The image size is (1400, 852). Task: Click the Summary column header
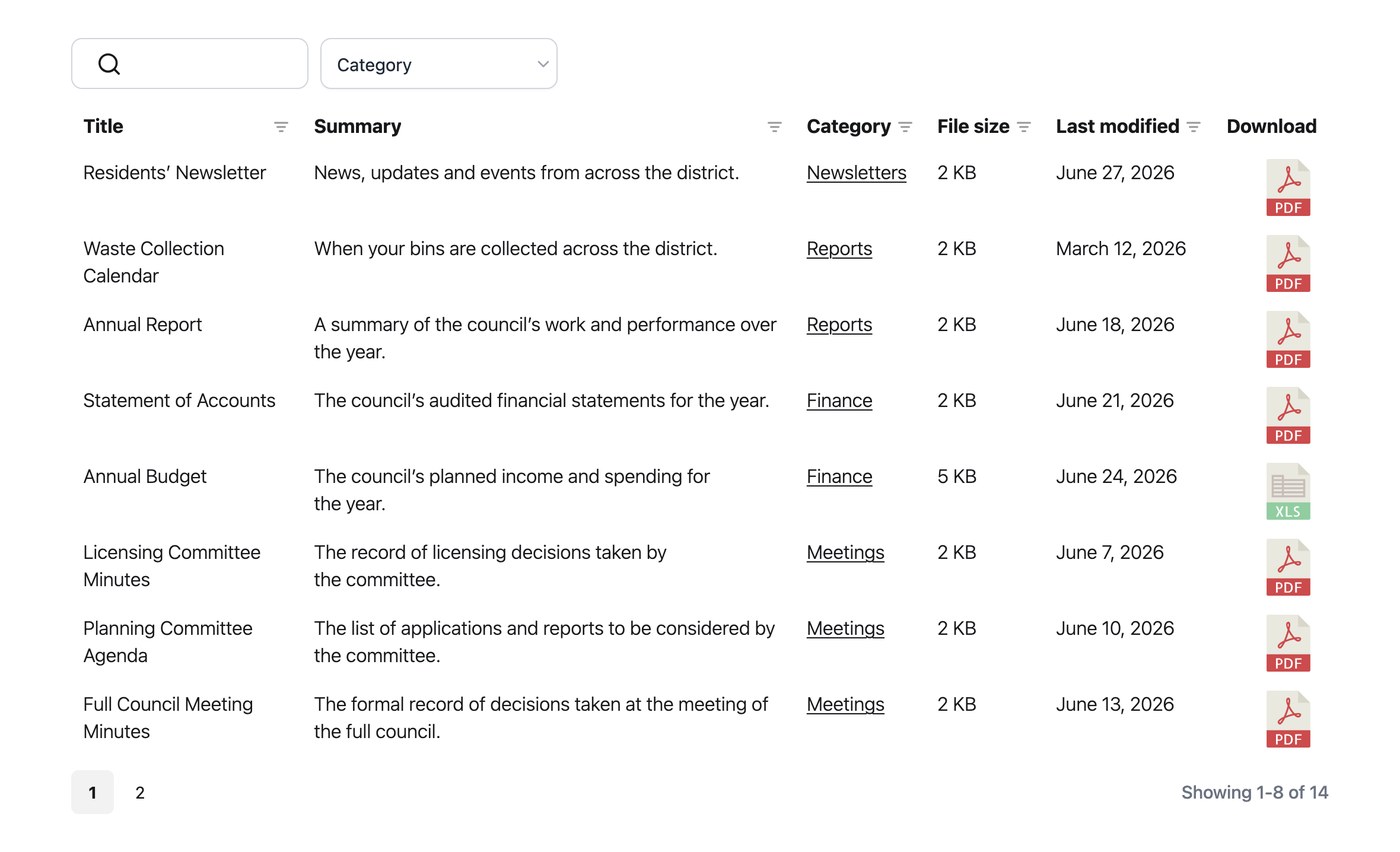357,126
